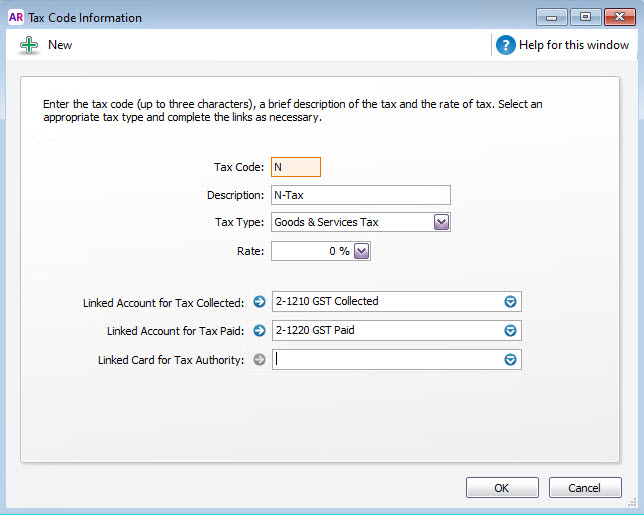The height and width of the screenshot is (515, 644).
Task: Click the 2-1210 GST Collected field
Action: point(387,301)
